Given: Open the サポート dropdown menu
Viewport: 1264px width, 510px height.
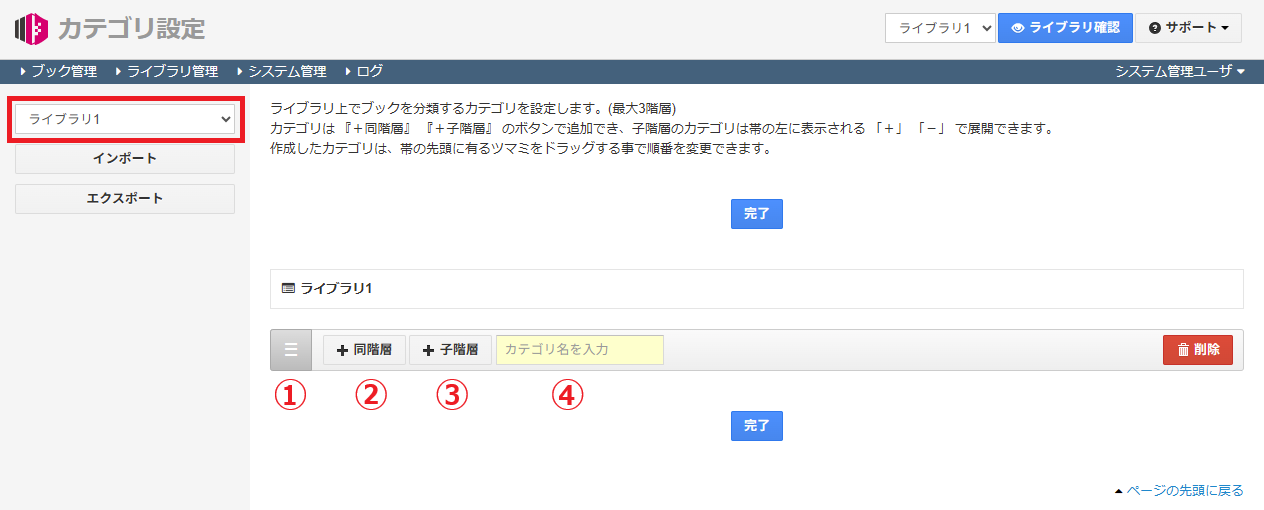Looking at the screenshot, I should point(1188,28).
